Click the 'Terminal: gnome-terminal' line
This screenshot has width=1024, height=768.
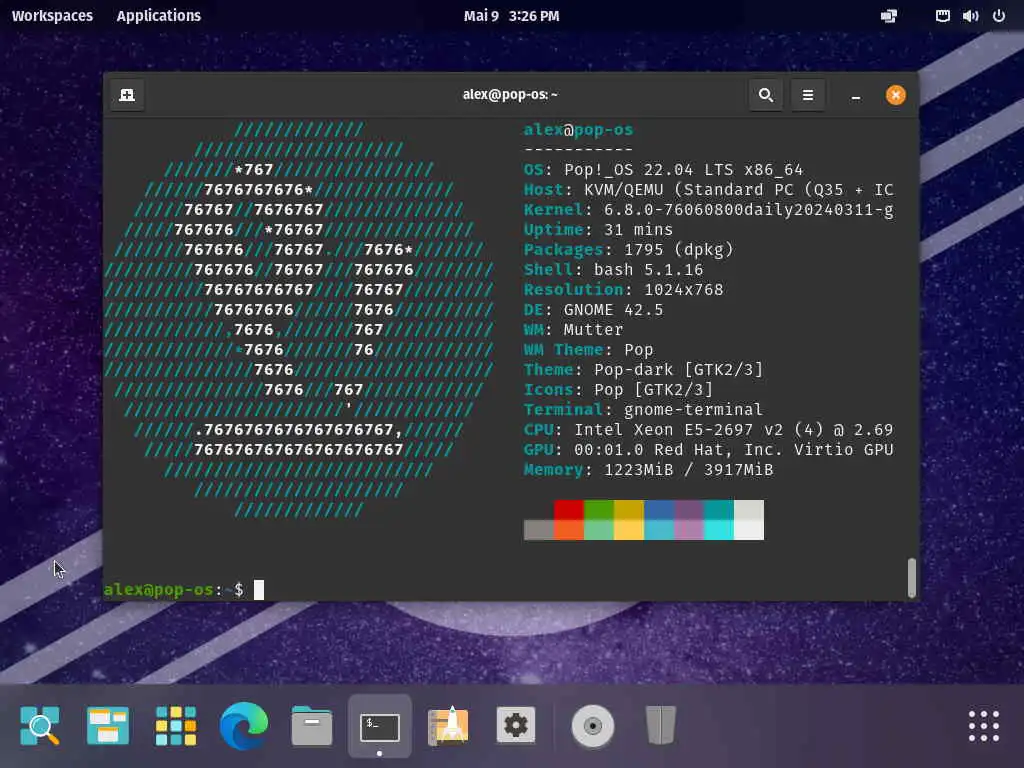point(643,409)
